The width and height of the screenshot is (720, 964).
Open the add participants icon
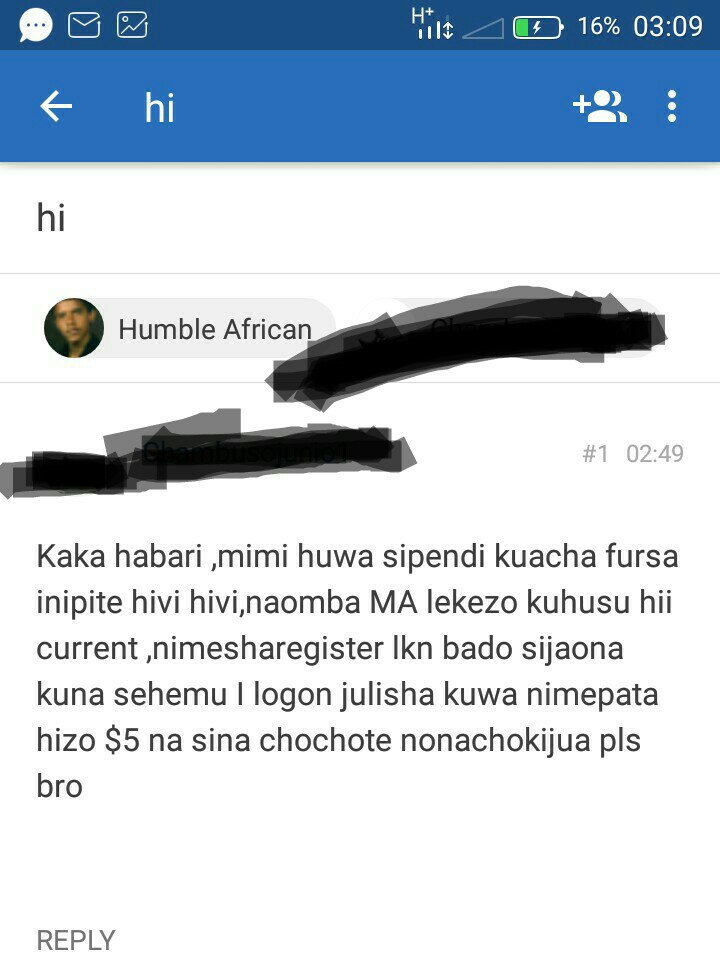coord(599,106)
